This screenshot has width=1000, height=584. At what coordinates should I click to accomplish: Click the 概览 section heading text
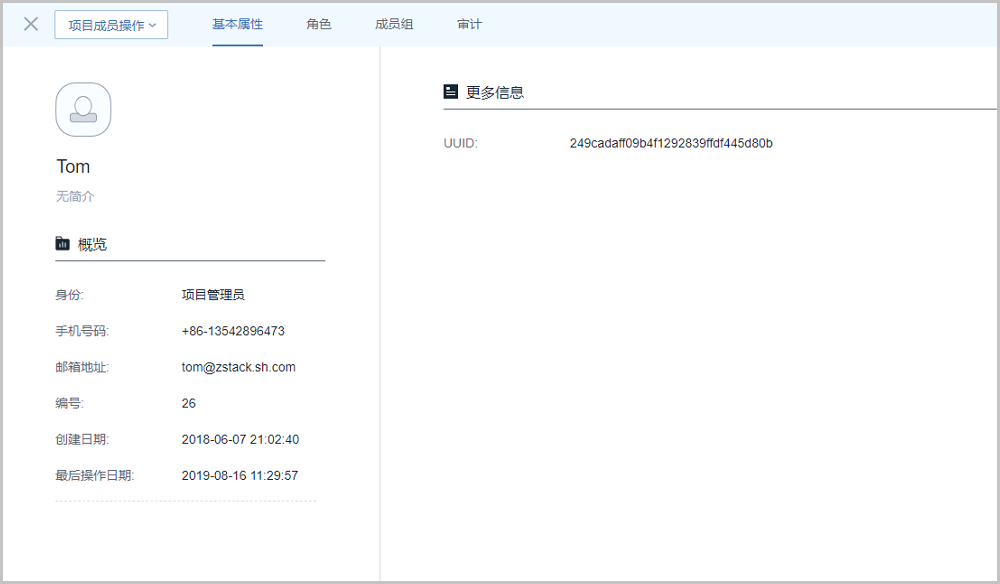click(92, 244)
